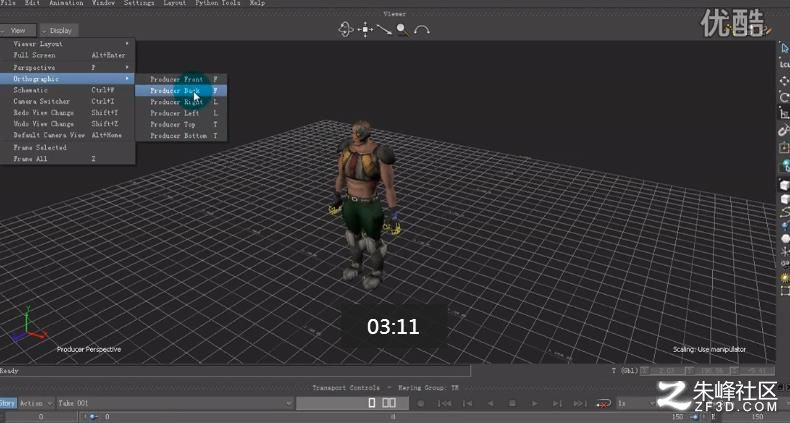Play the animation forward
The image size is (790, 423).
pos(535,403)
